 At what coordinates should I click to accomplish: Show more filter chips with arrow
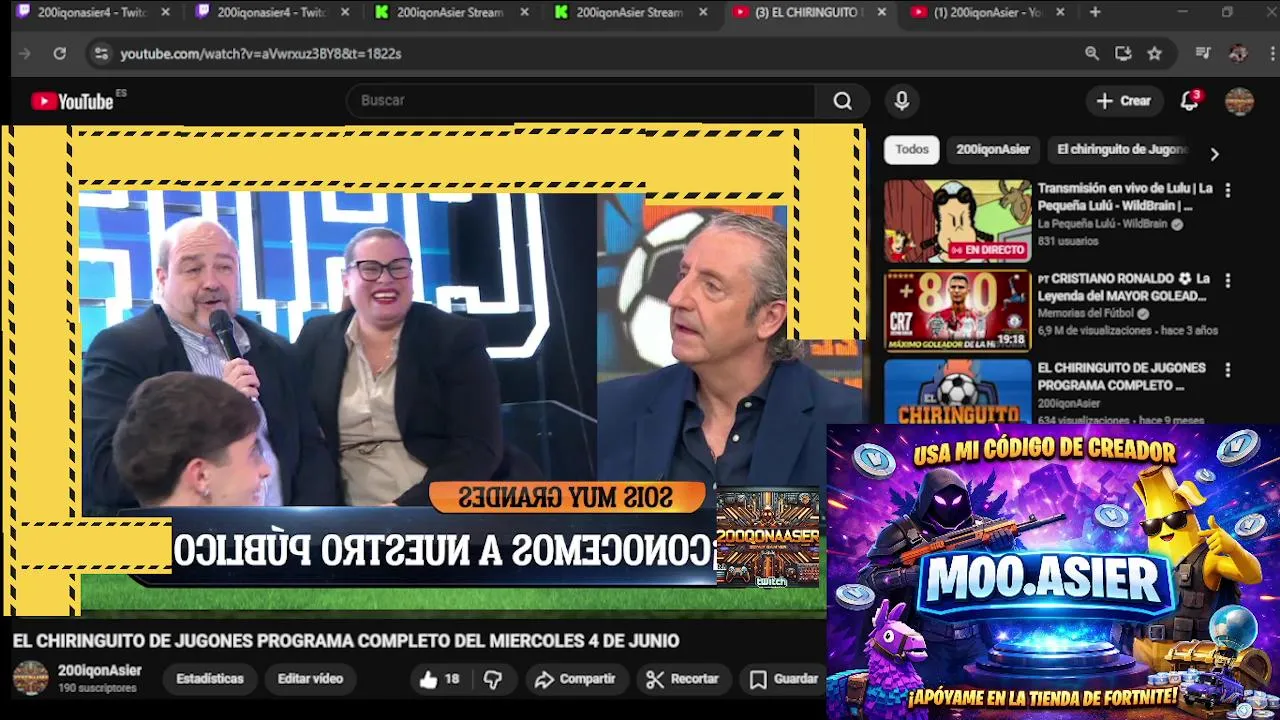point(1214,154)
